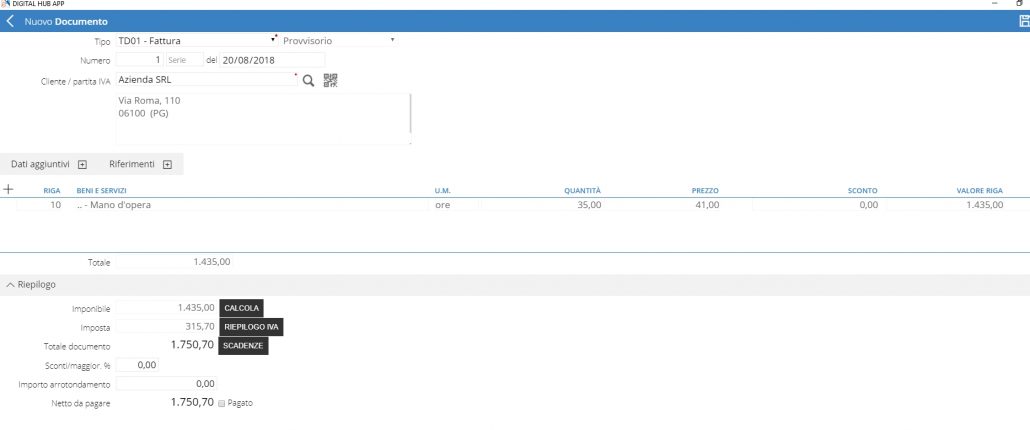Toggle the Pagato checkbox
Image resolution: width=1030 pixels, height=430 pixels.
(221, 403)
